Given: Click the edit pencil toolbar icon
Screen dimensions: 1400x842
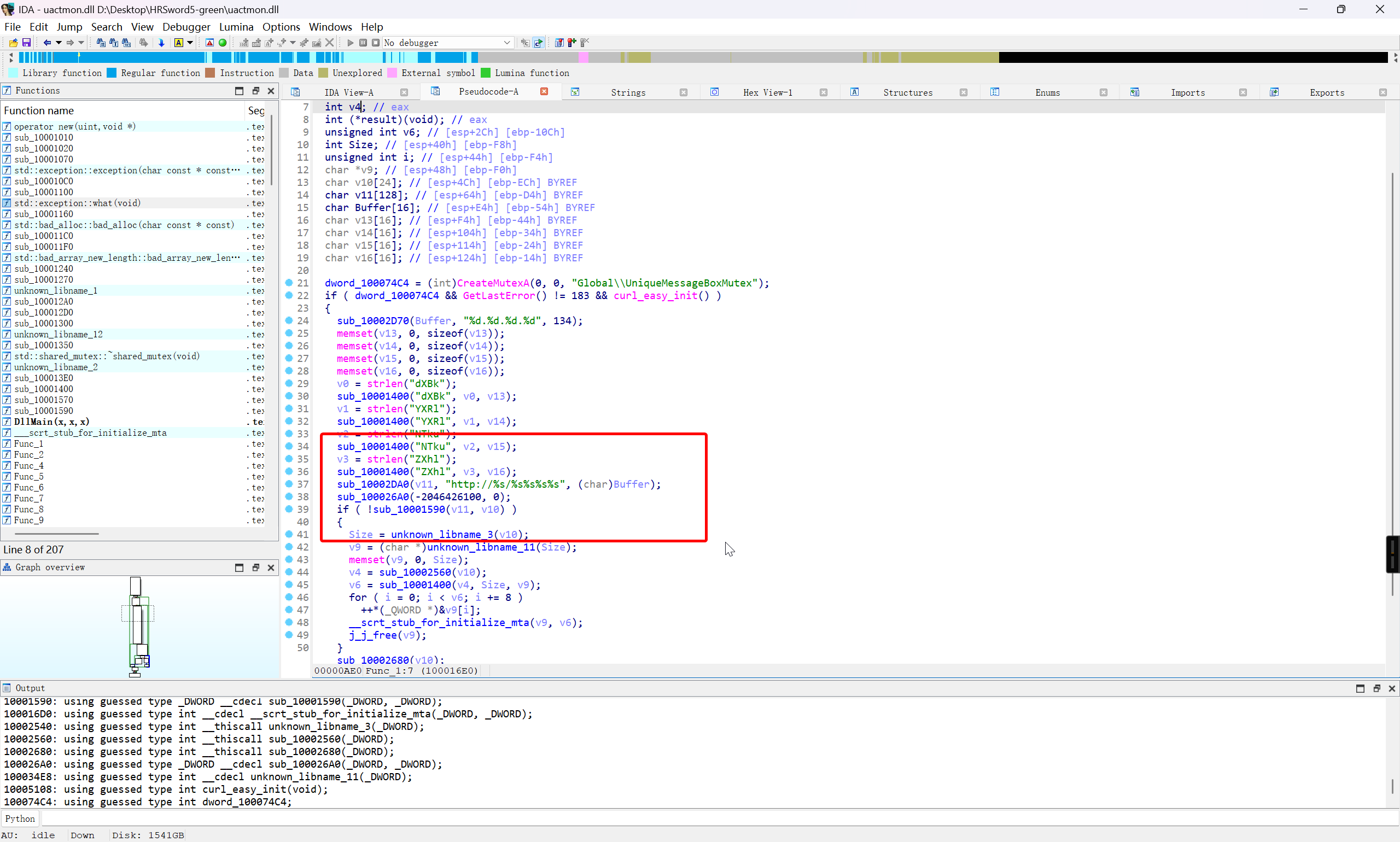Looking at the screenshot, I should [317, 43].
